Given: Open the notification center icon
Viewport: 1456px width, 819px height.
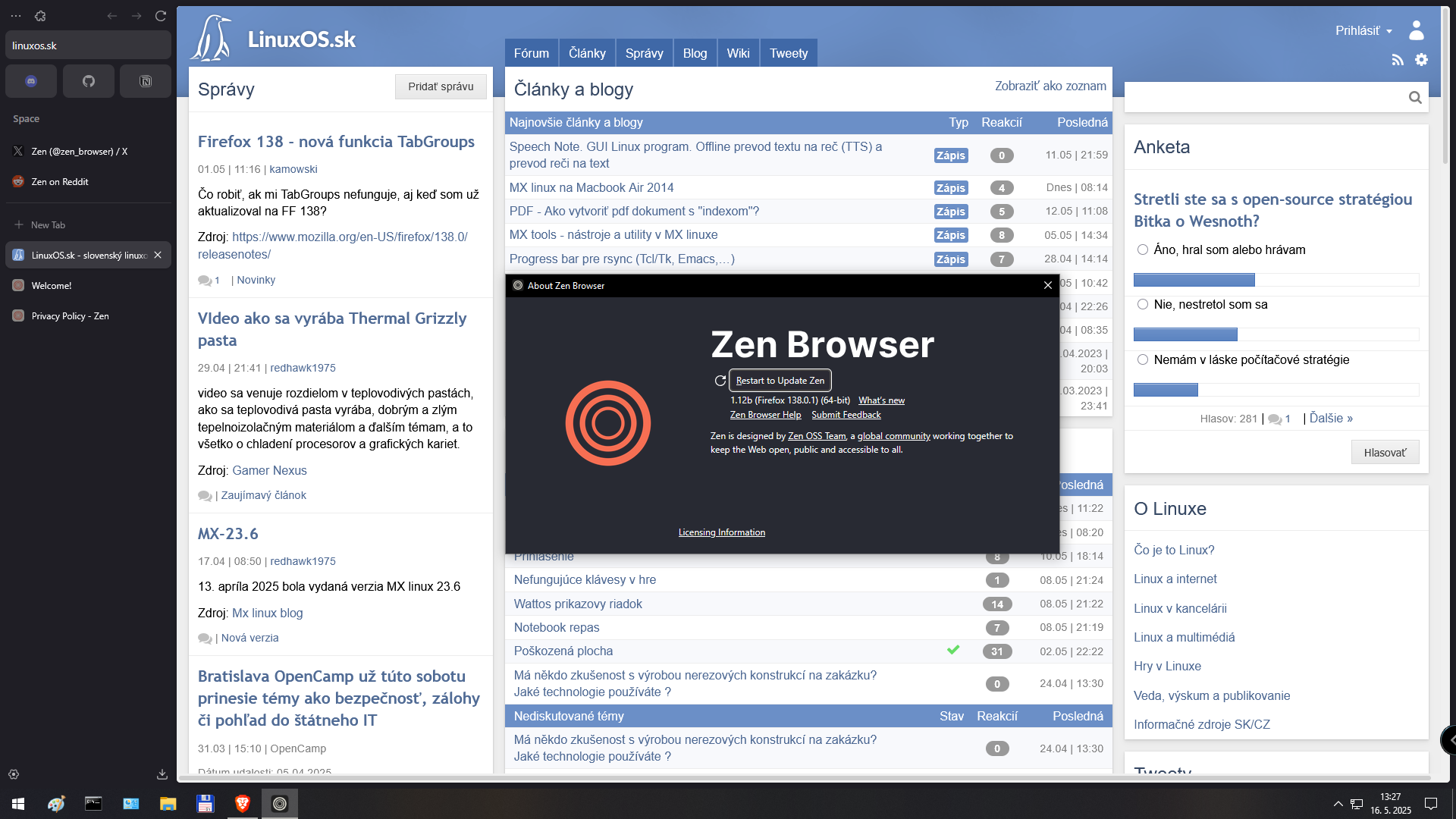Looking at the screenshot, I should (x=1431, y=804).
